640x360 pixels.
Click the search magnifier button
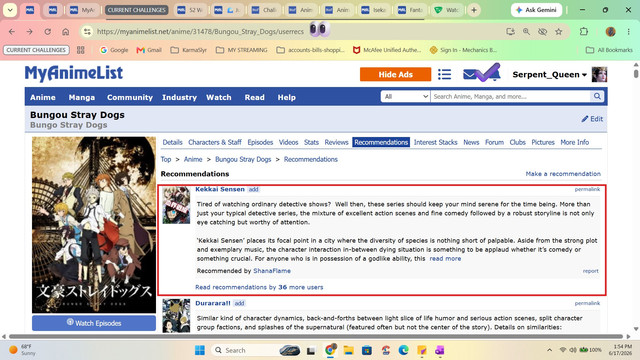tap(597, 96)
